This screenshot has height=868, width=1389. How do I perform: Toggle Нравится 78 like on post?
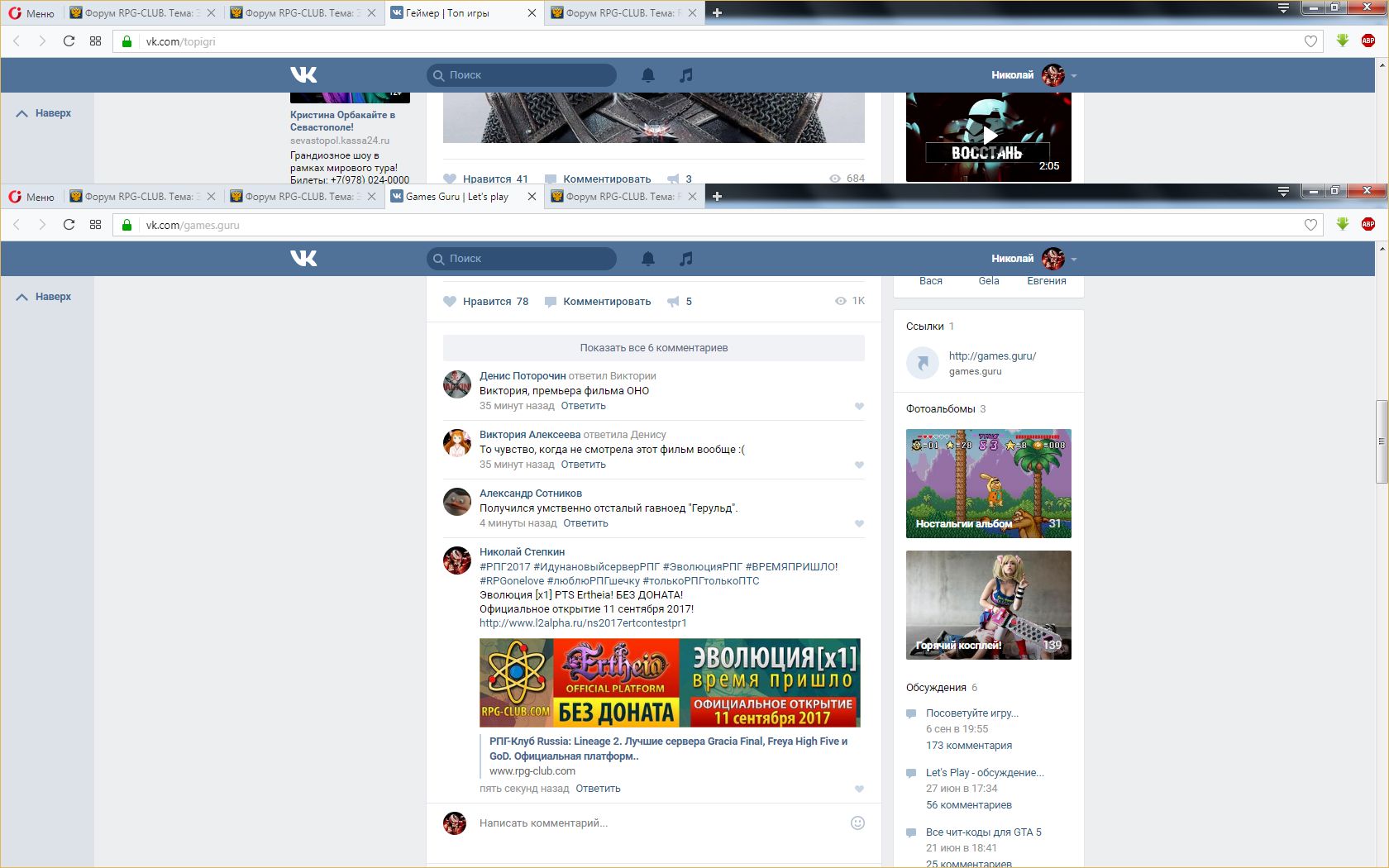(485, 302)
